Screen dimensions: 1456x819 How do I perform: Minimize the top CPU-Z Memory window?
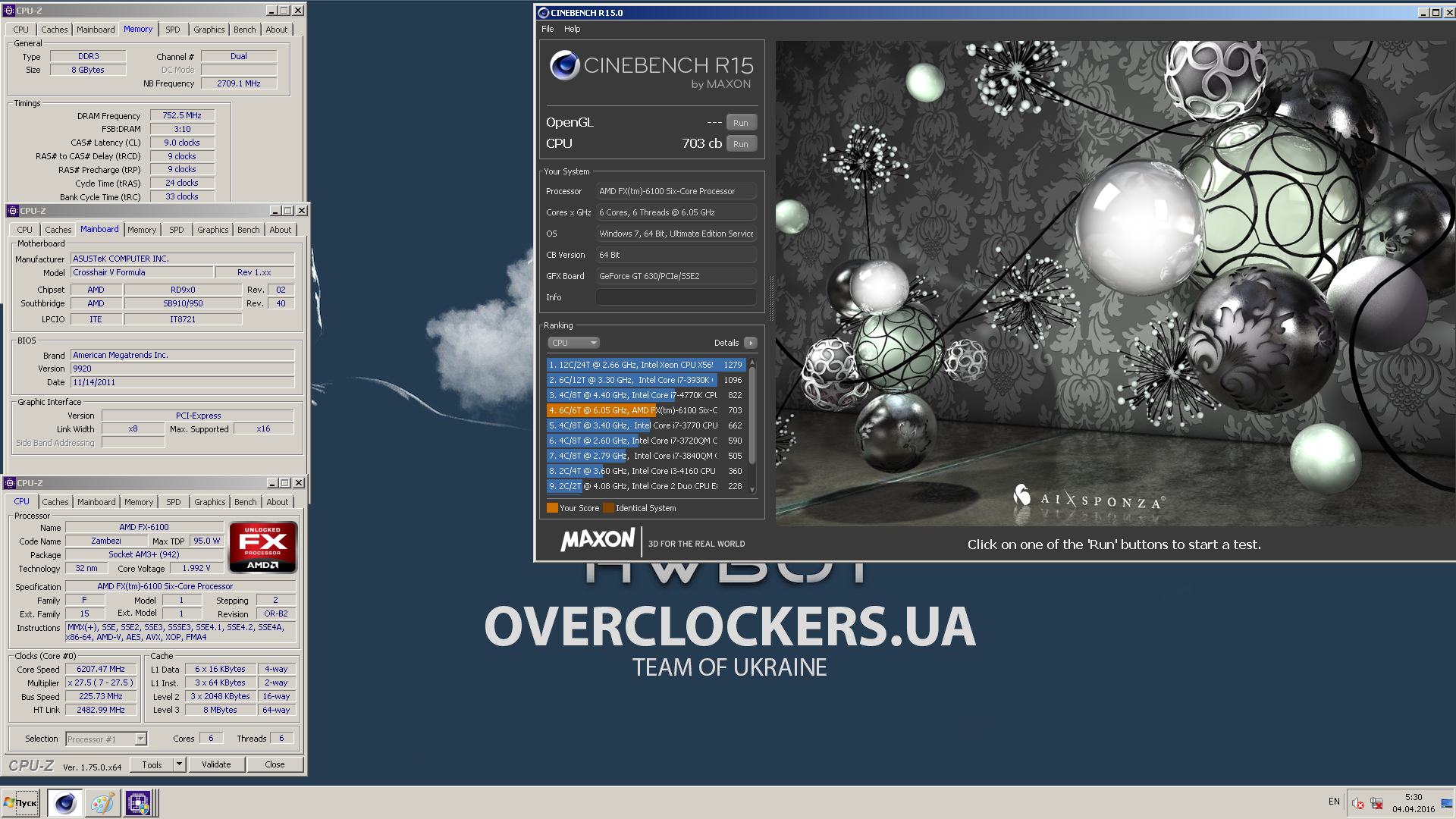[271, 11]
